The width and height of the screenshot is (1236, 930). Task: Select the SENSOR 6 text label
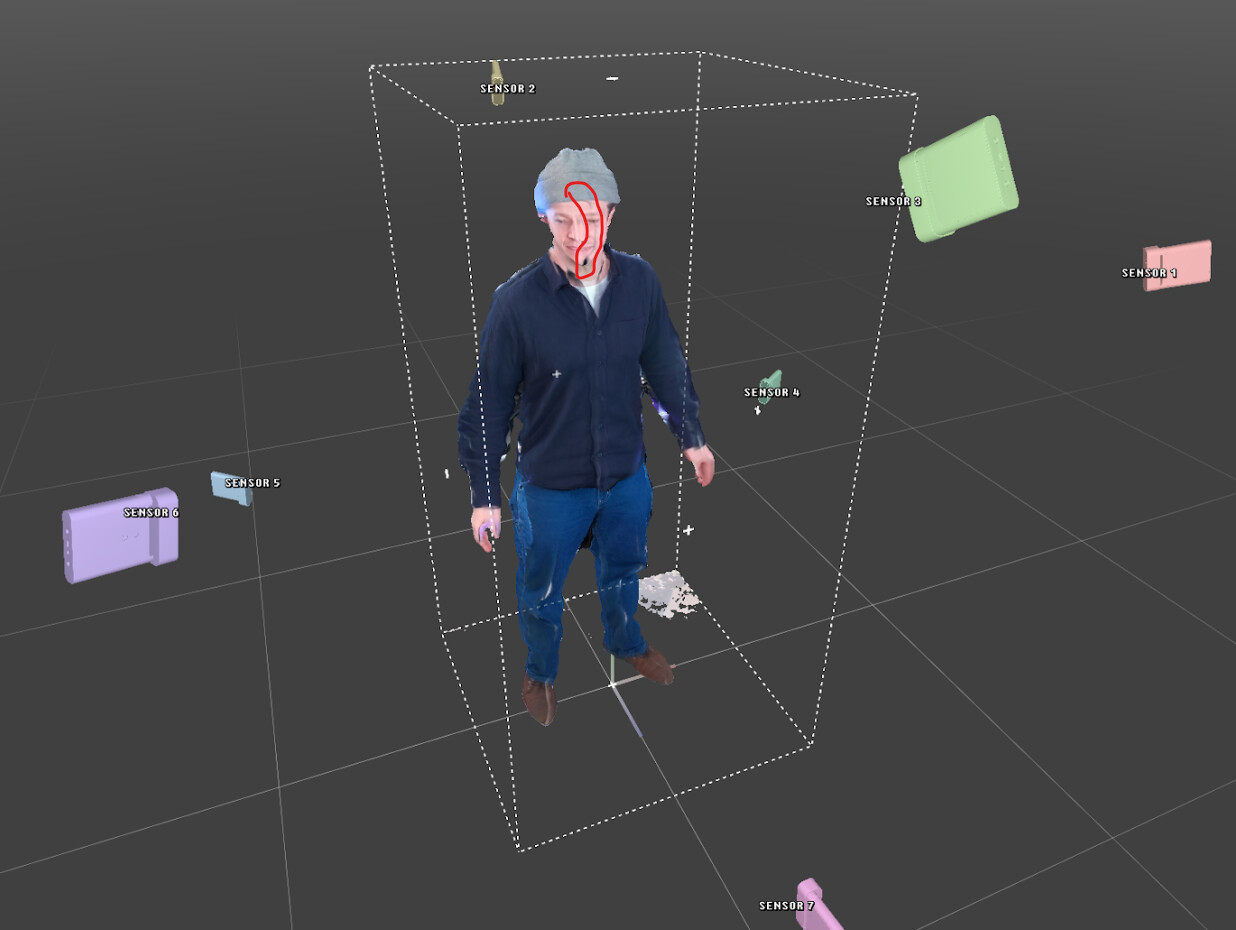[151, 513]
